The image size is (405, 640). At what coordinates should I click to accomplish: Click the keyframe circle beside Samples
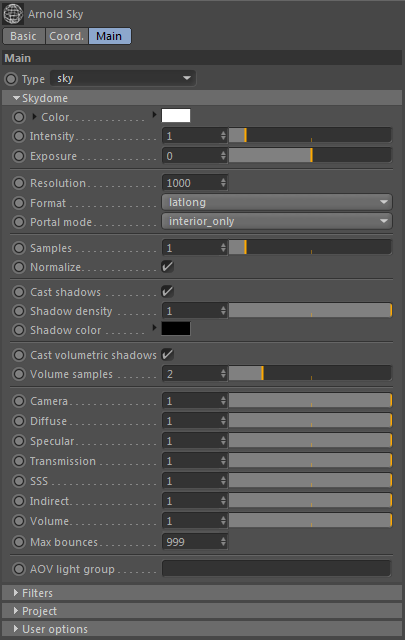tap(19, 248)
